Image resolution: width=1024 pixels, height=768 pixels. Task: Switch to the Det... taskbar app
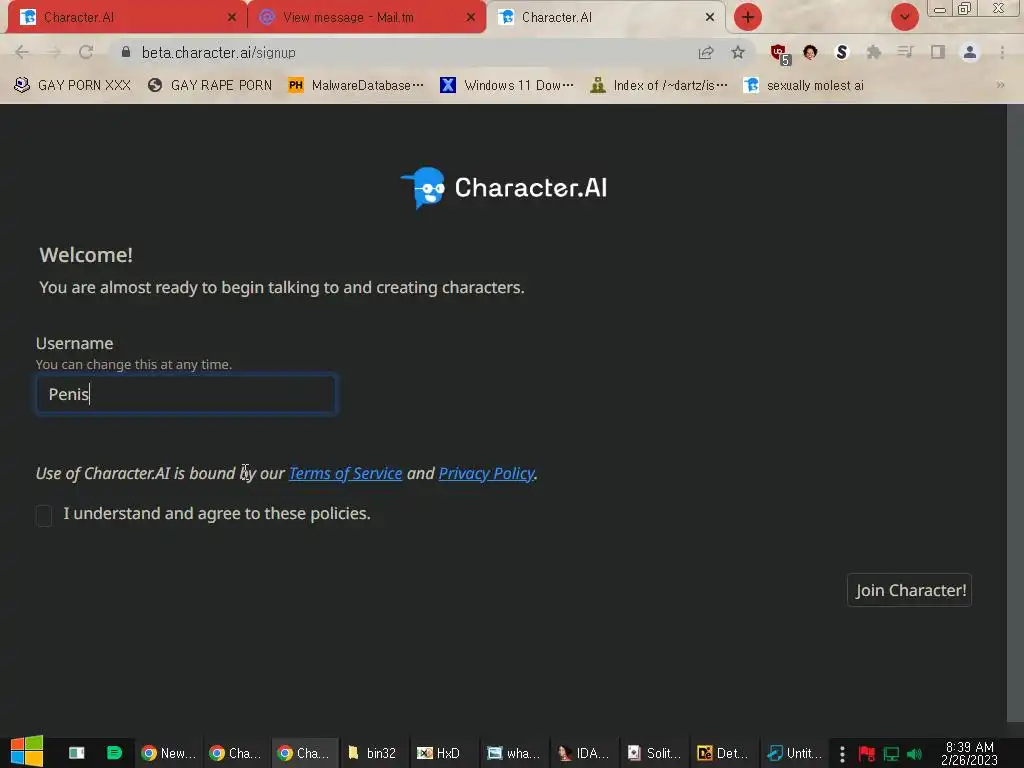tap(723, 753)
